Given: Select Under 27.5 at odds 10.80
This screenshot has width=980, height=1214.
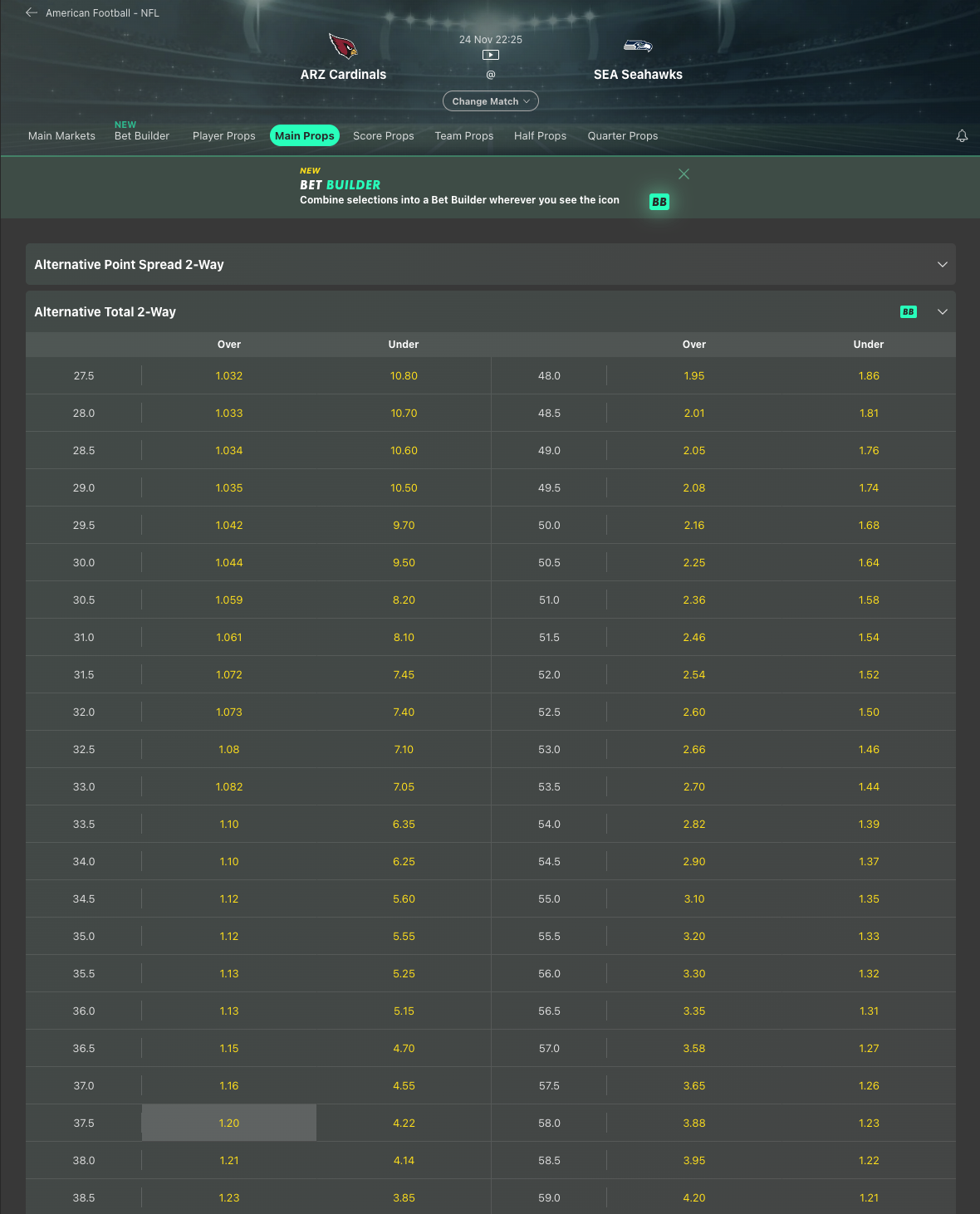Looking at the screenshot, I should (x=404, y=375).
